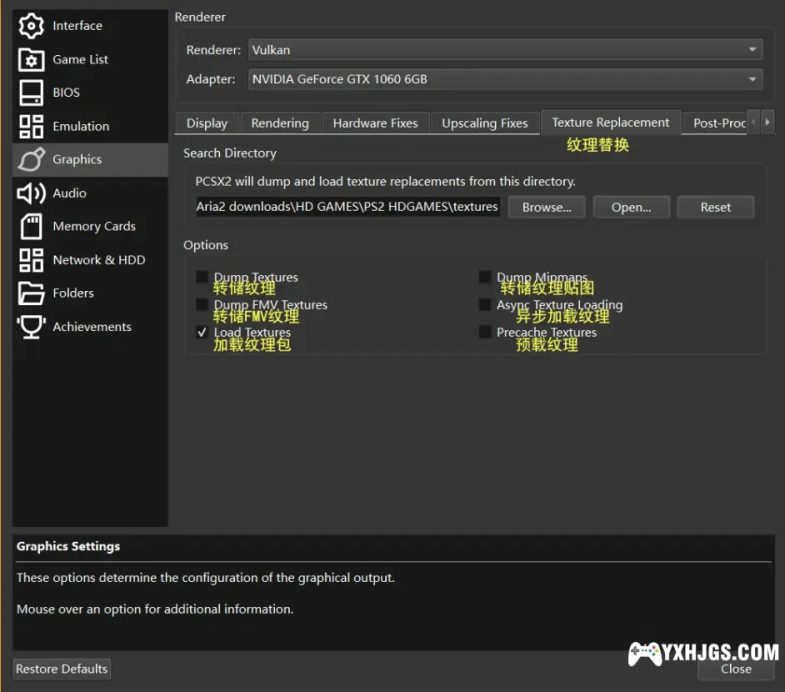Expand the Adapter dropdown for the GPU
Viewport: 785px width, 692px height.
point(504,79)
